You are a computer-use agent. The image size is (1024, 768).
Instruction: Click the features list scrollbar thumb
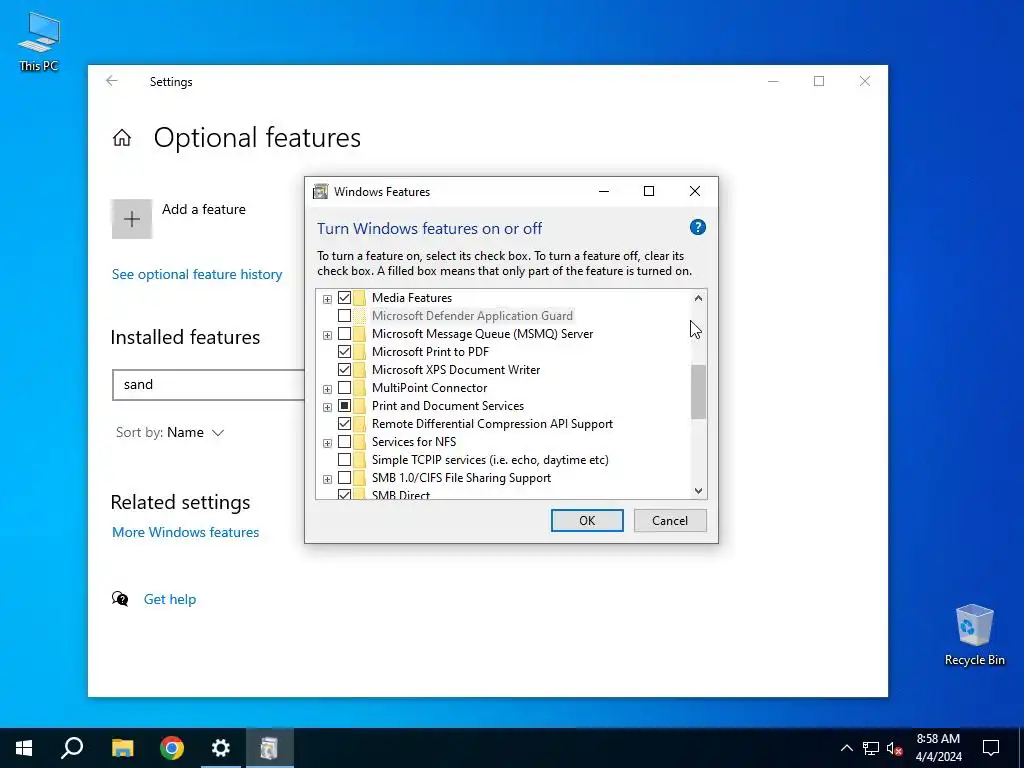pyautogui.click(x=698, y=392)
